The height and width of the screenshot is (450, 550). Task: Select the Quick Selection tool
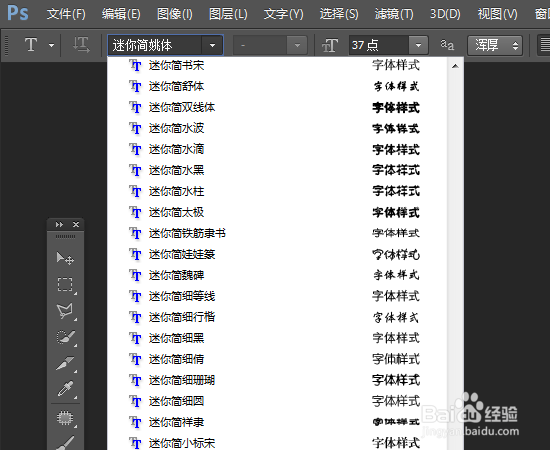click(x=65, y=337)
